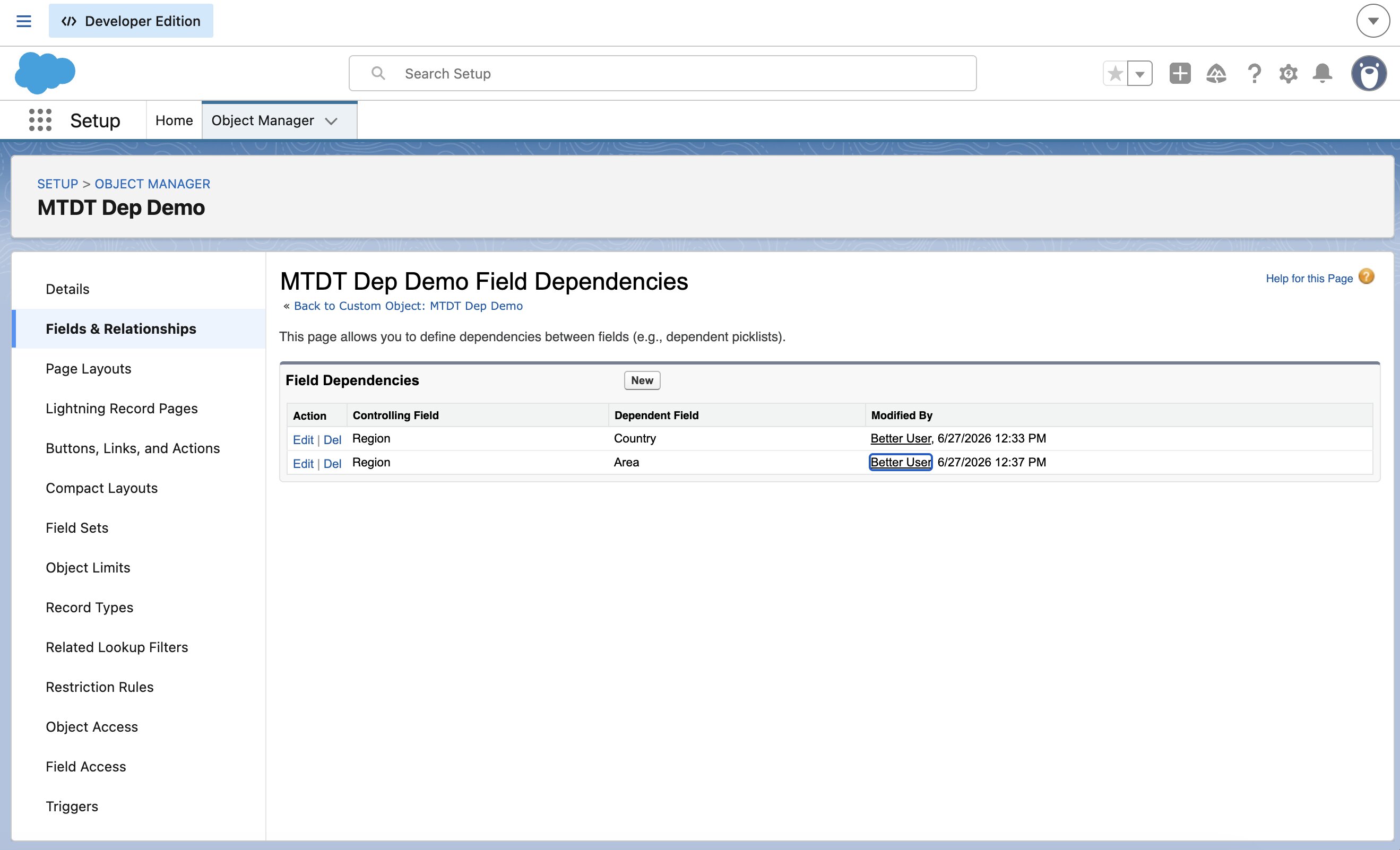Open the App Launcher dots icon

click(40, 120)
